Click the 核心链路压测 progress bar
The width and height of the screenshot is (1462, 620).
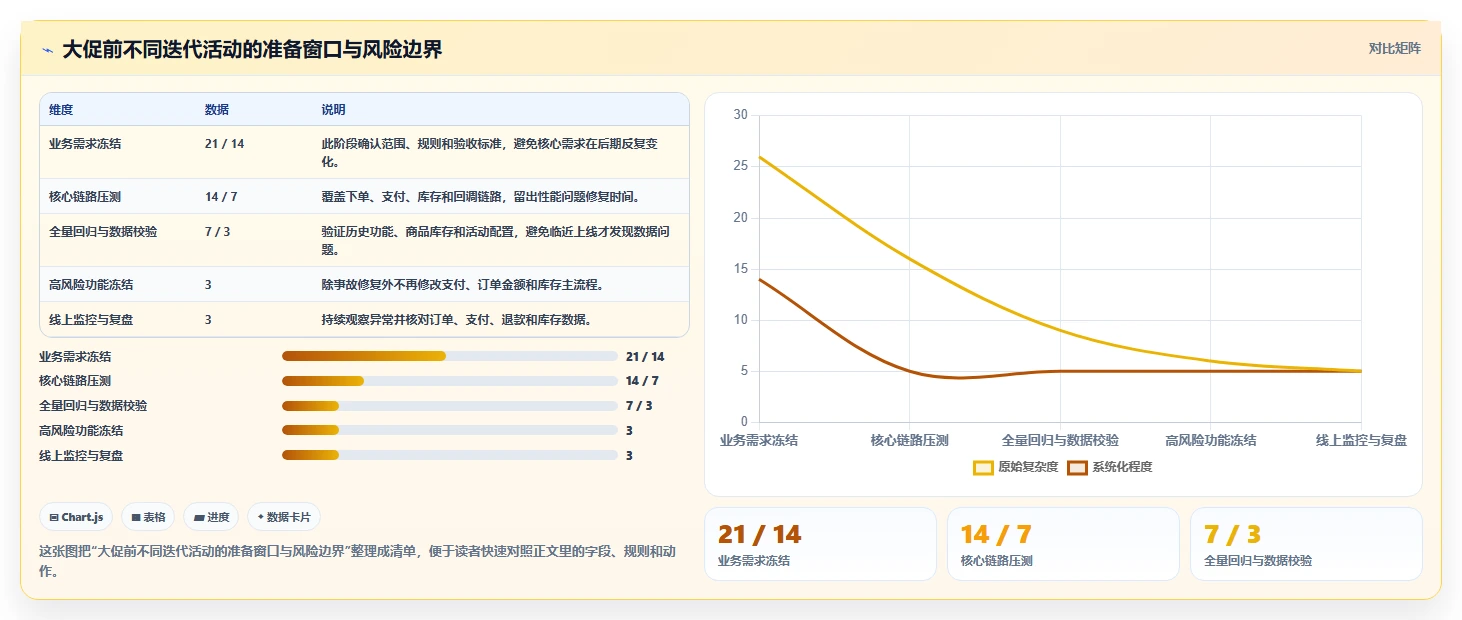tap(450, 381)
